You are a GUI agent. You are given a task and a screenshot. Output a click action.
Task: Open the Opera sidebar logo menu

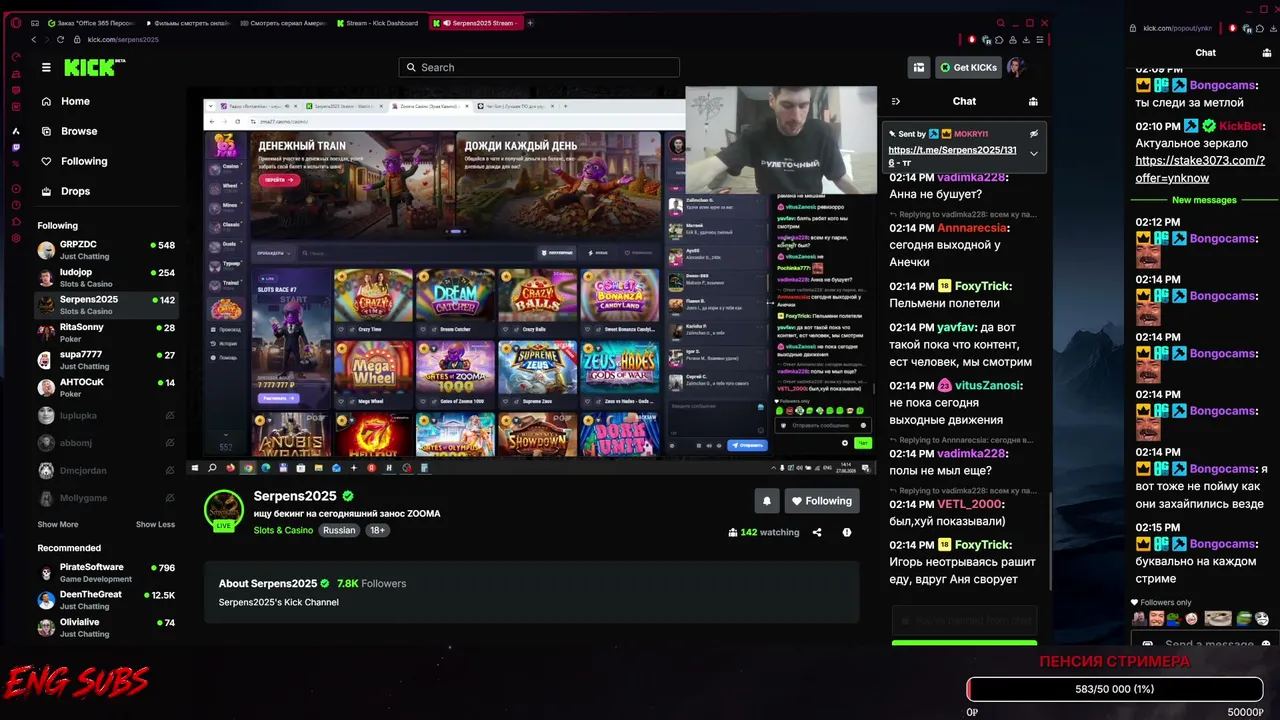(16, 23)
